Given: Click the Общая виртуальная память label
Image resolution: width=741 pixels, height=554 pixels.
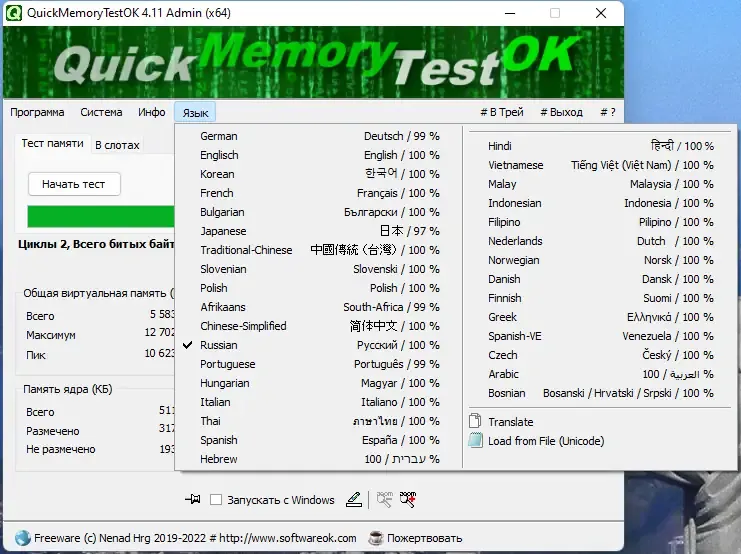Looking at the screenshot, I should pyautogui.click(x=99, y=293).
